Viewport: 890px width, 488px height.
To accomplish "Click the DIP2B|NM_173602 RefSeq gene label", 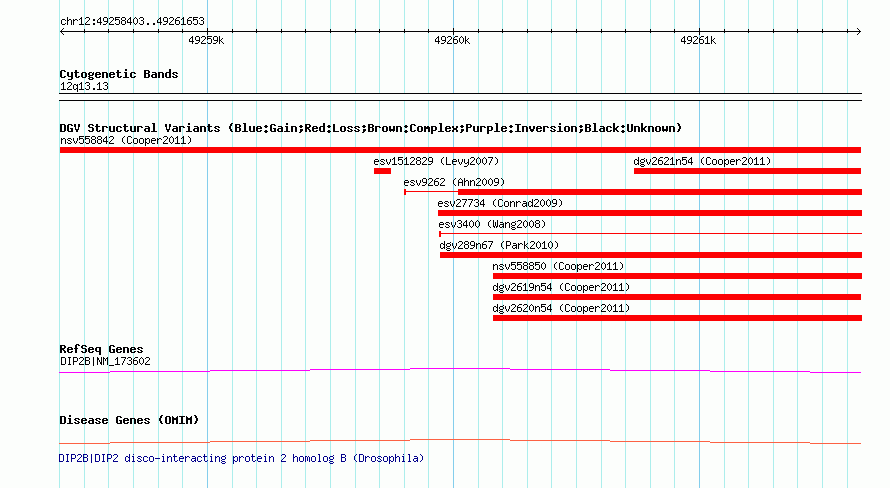I will pyautogui.click(x=105, y=361).
